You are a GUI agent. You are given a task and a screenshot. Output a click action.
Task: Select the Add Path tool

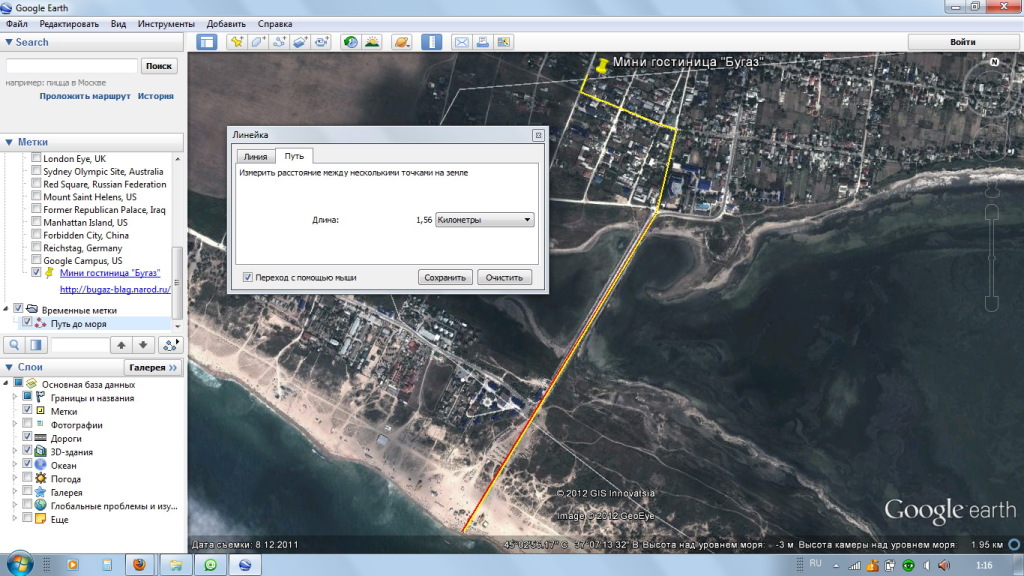click(279, 42)
